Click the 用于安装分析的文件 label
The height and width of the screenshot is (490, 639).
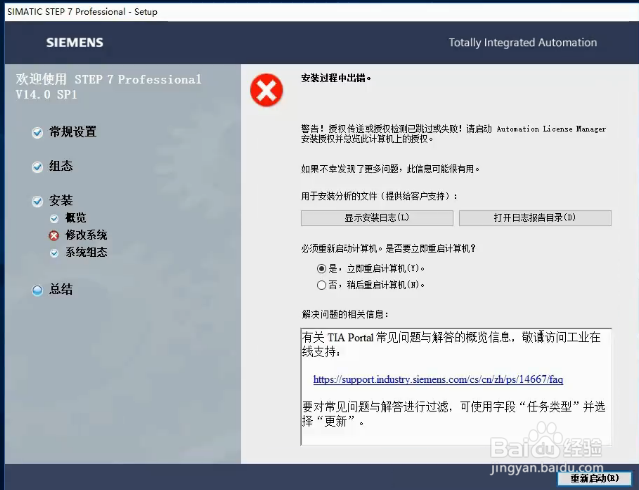[379, 196]
